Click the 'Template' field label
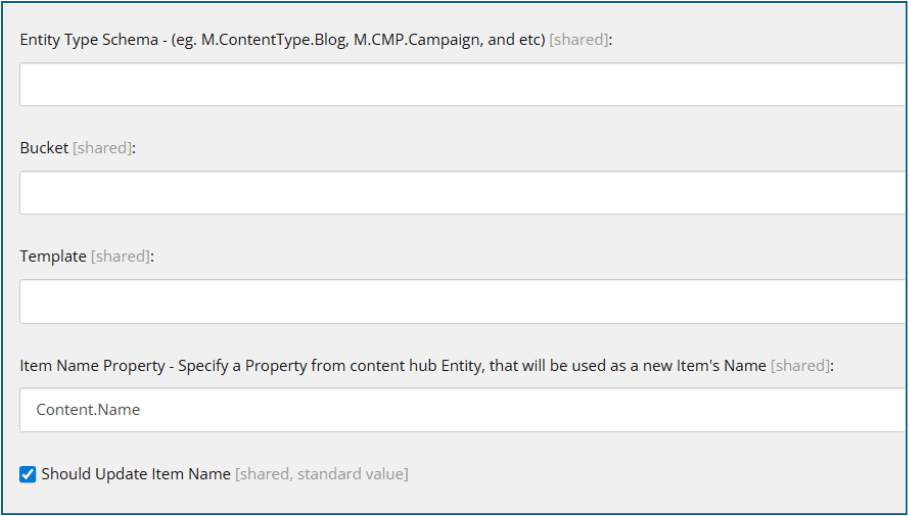 pyautogui.click(x=53, y=256)
